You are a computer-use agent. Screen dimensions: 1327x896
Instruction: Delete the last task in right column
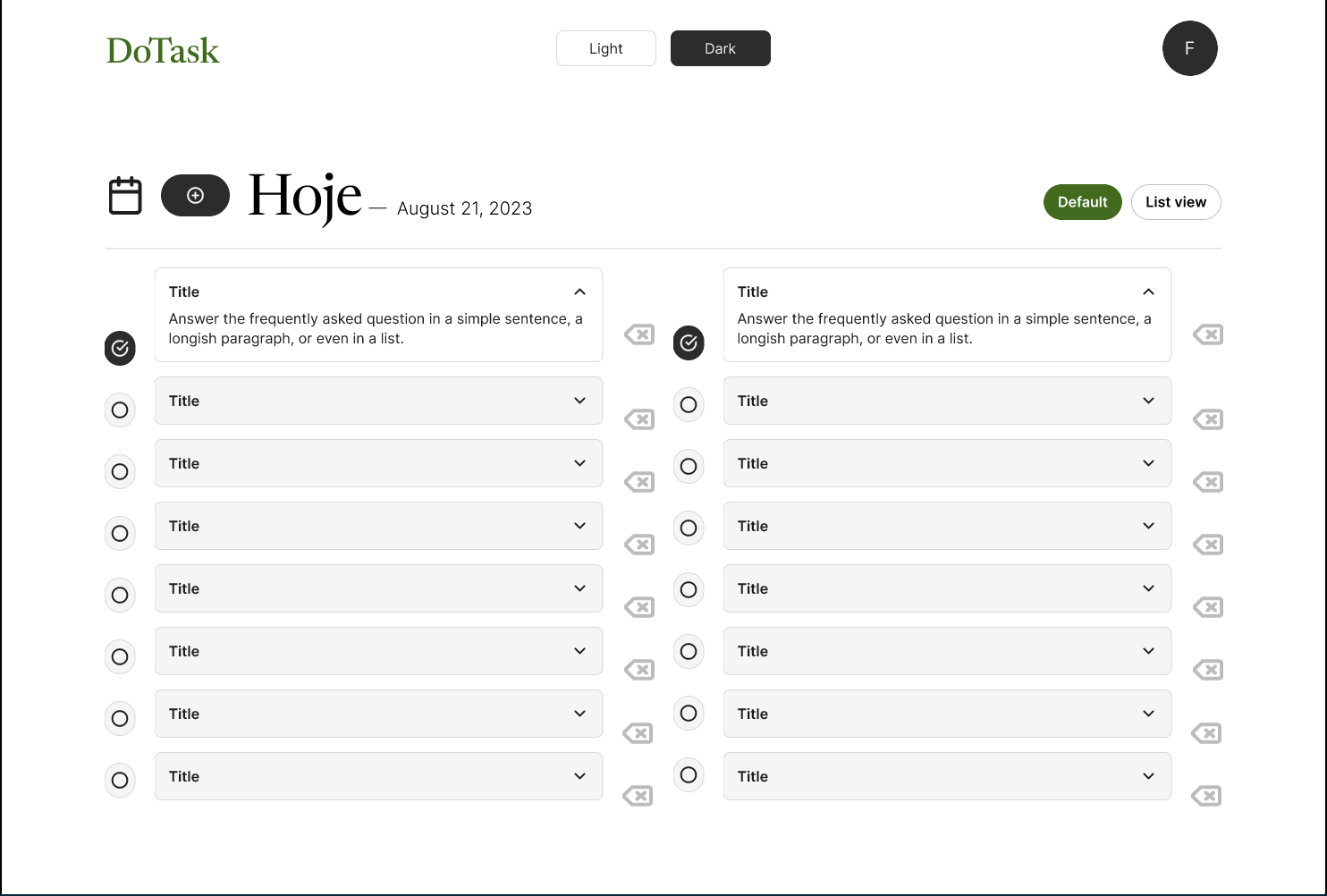(x=1206, y=796)
